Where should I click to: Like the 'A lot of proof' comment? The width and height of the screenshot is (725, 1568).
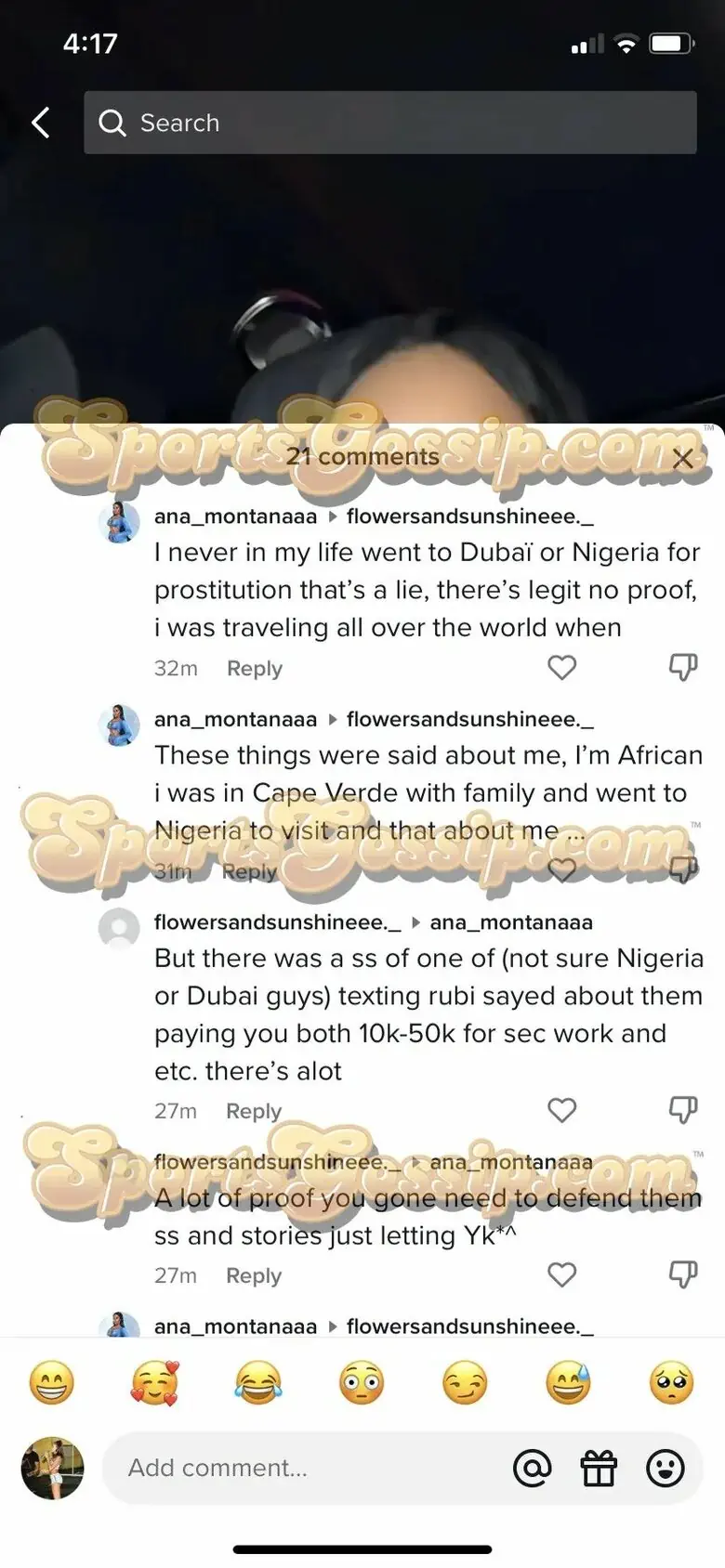[x=561, y=1274]
